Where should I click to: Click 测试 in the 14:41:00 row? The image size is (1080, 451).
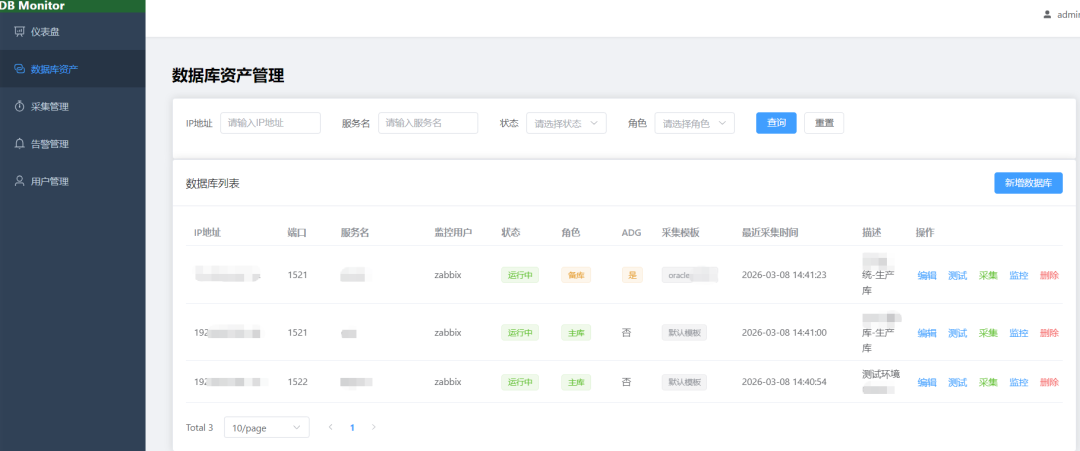coord(957,333)
